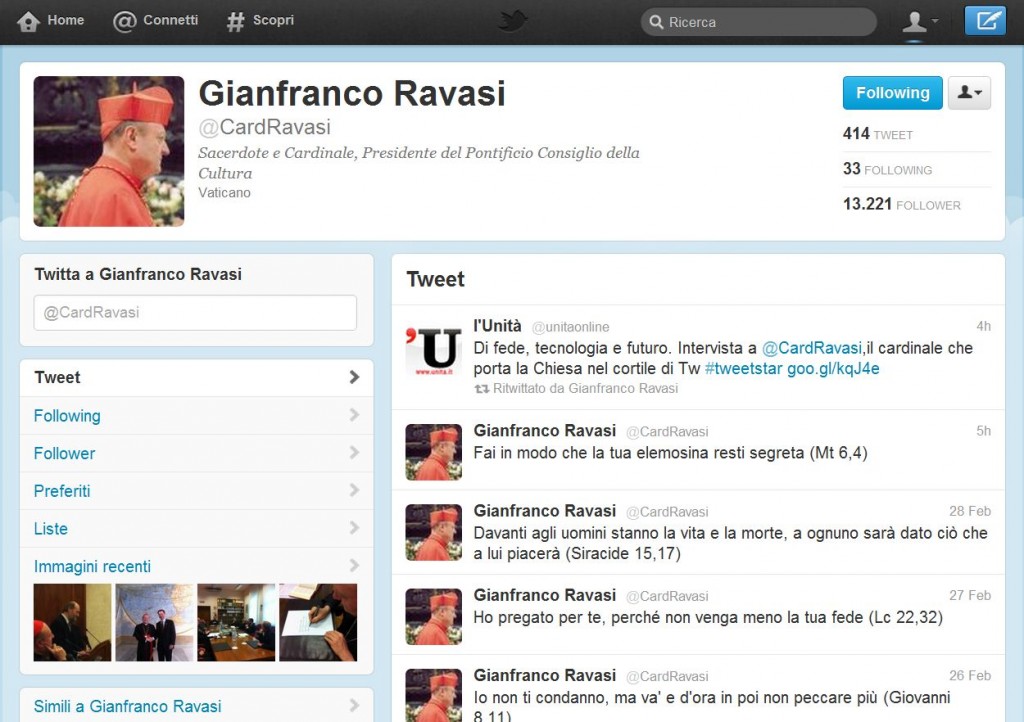The image size is (1024, 722).
Task: Open the 27 Feb tweet timestamp
Action: click(x=970, y=595)
